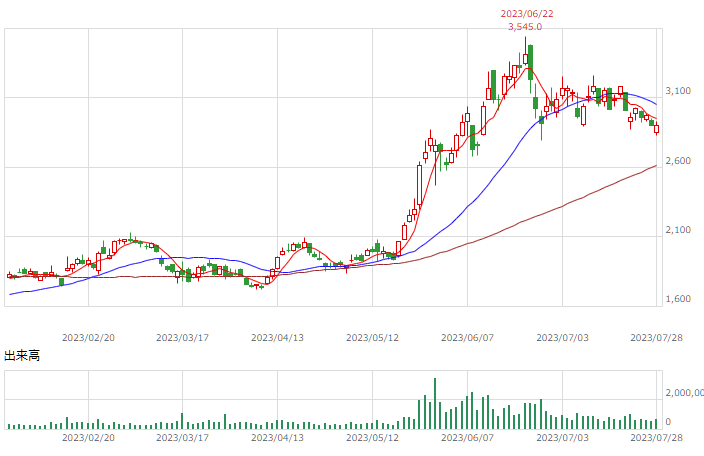
Task: Click 2023/02/20 date under the price chart
Action: [x=88, y=338]
